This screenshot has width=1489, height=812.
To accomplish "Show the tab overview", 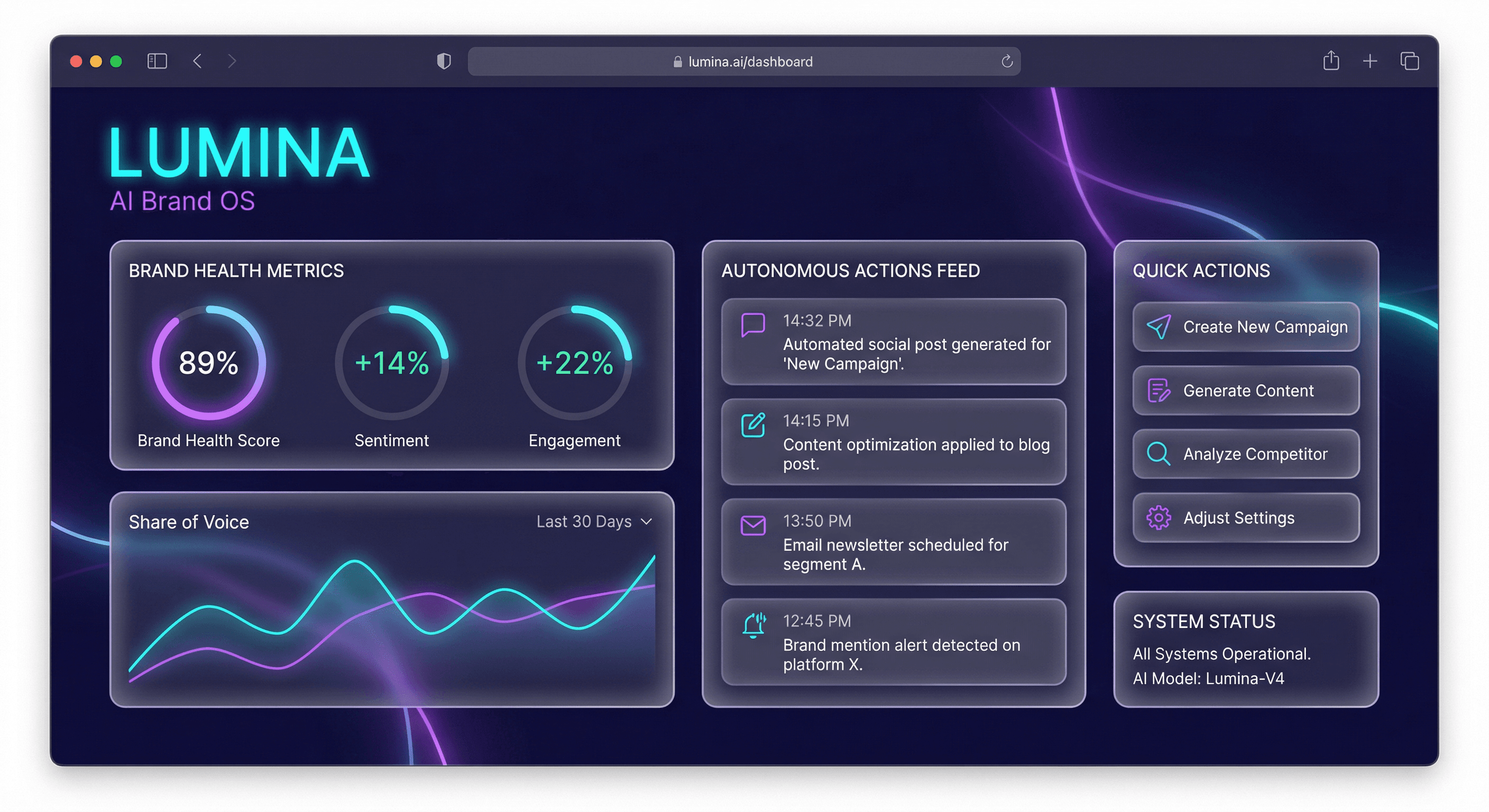I will point(1409,61).
